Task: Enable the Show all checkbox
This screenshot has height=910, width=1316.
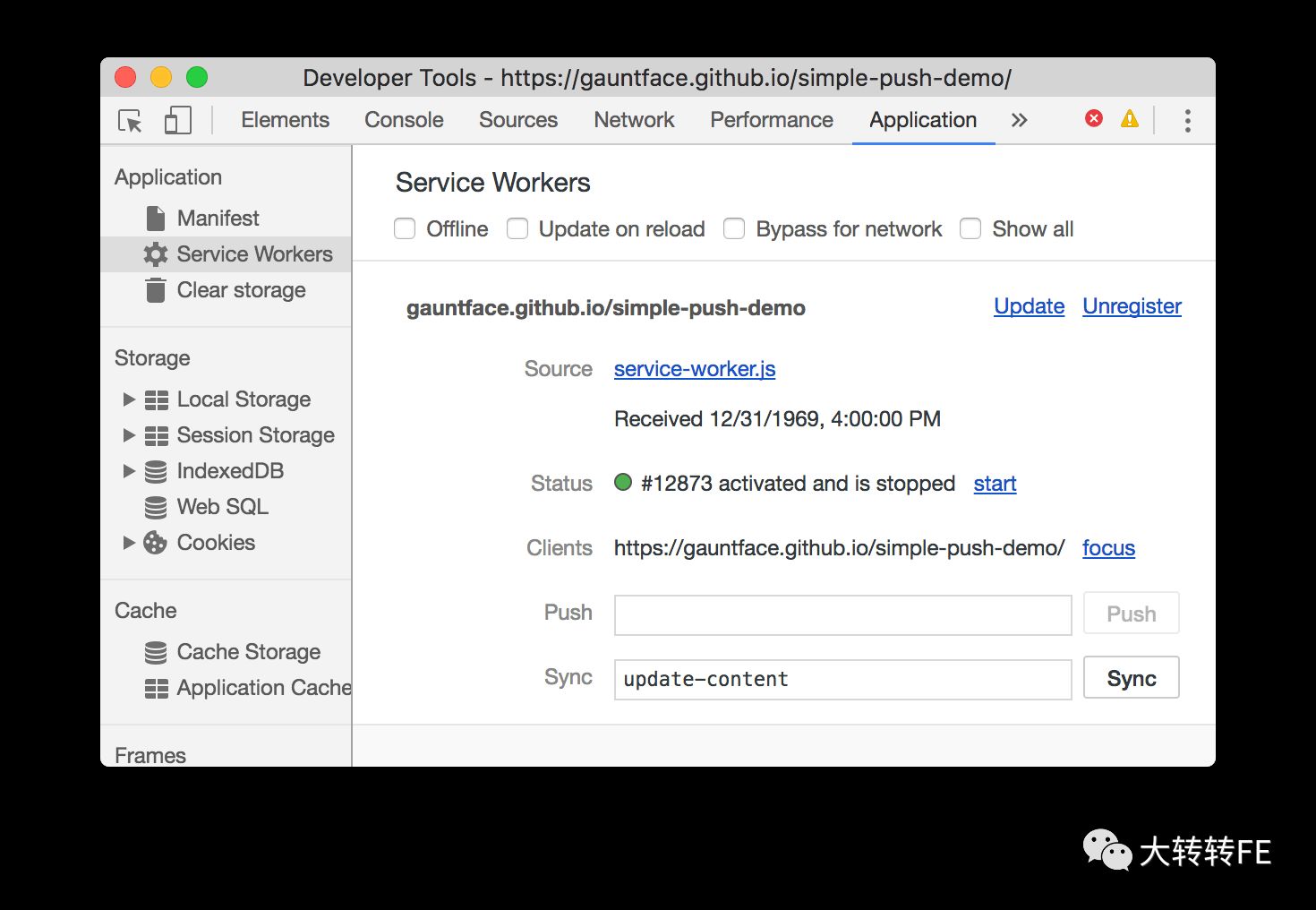Action: (x=970, y=229)
